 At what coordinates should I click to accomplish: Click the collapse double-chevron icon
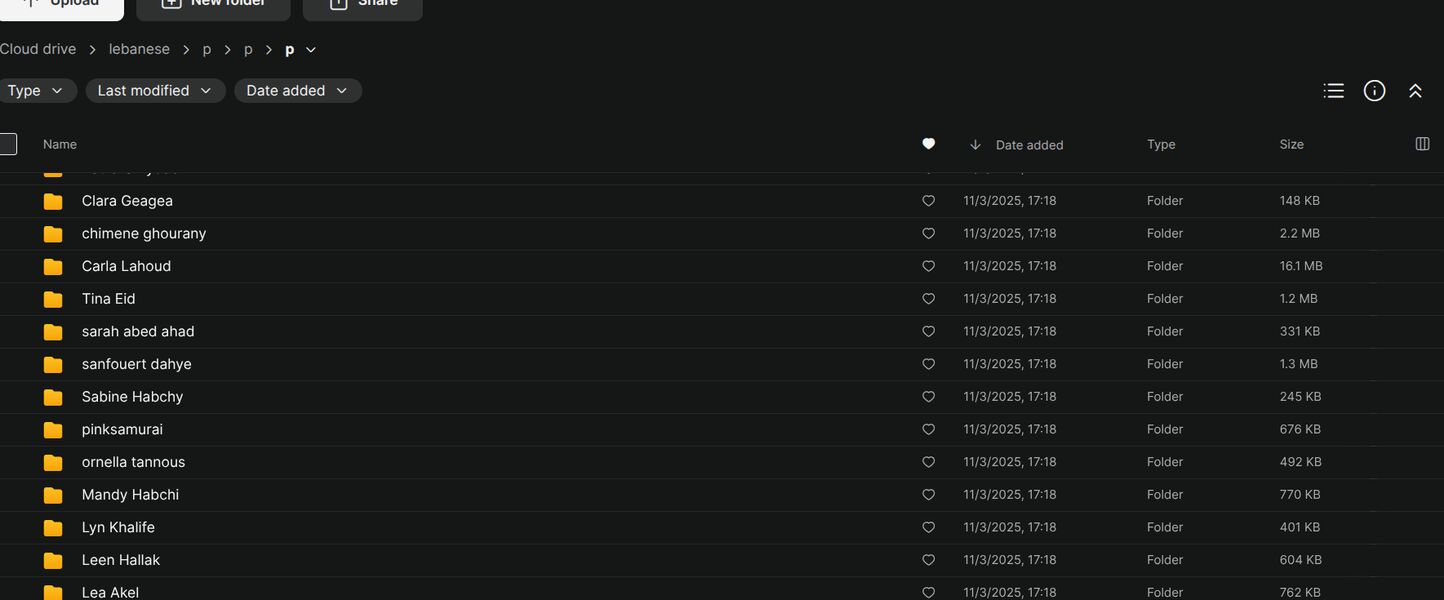coord(1415,91)
